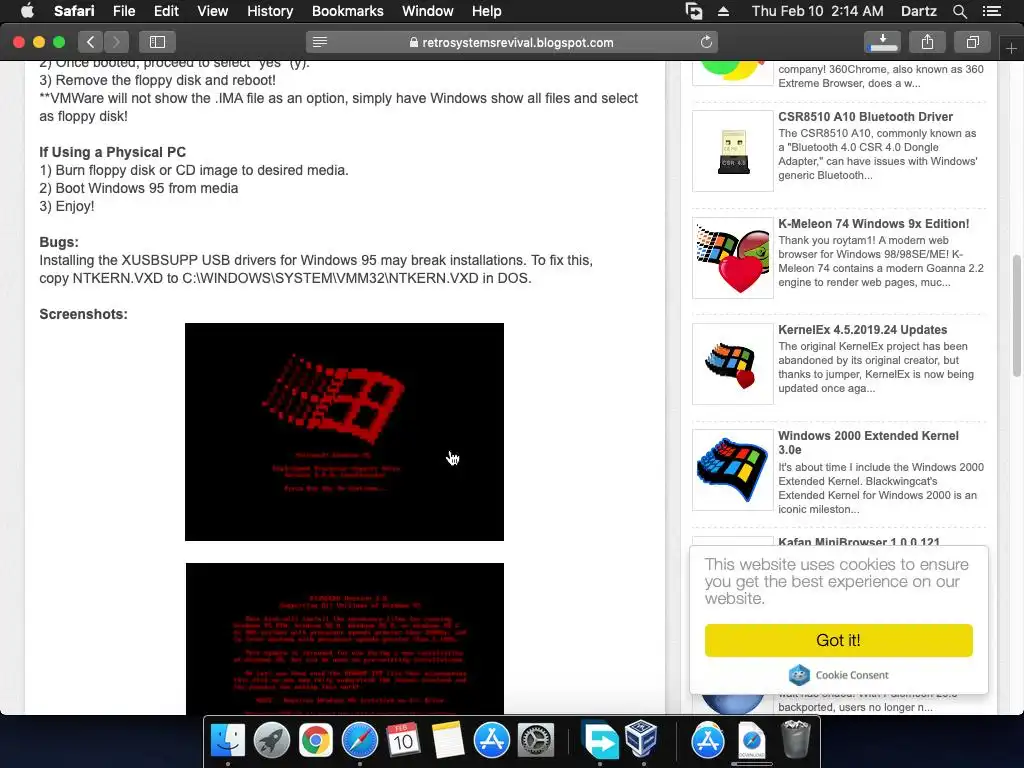Click the 'If Using a Physical PC' heading
The image size is (1024, 768).
pos(112,152)
